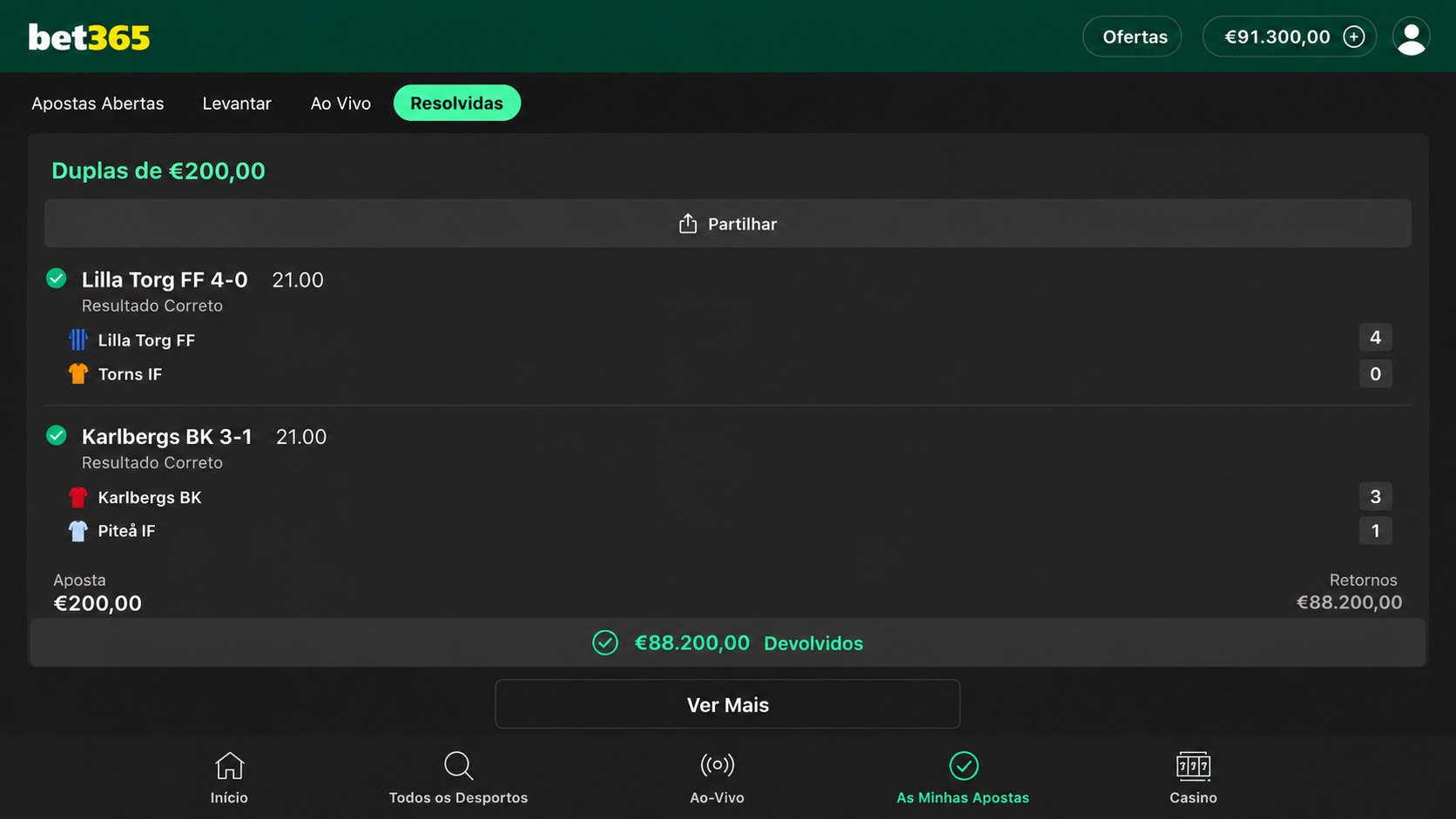This screenshot has width=1456, height=819.
Task: Click the green check beside Lilla Torg FF 4-0
Action: [57, 279]
